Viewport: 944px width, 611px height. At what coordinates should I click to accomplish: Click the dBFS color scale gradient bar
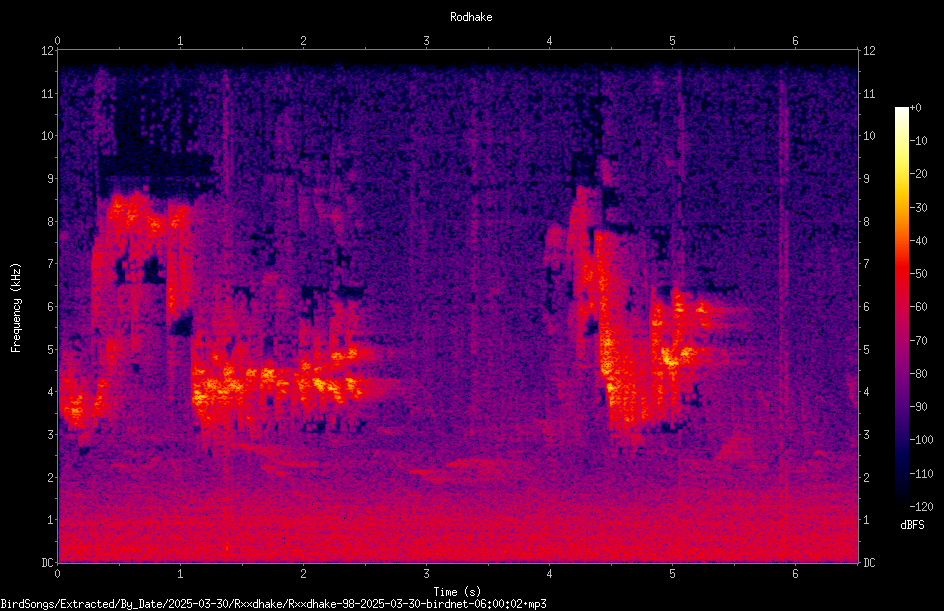click(901, 307)
